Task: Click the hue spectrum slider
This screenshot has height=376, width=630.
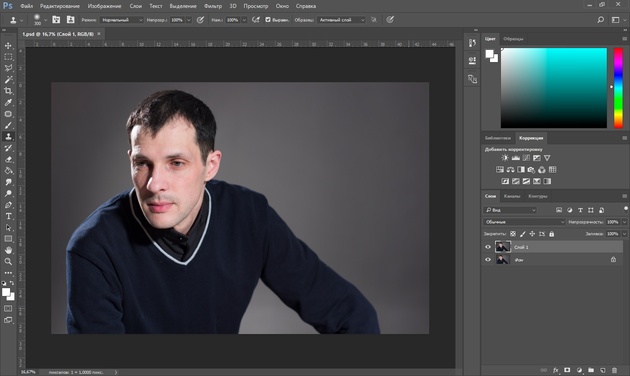Action: click(618, 88)
